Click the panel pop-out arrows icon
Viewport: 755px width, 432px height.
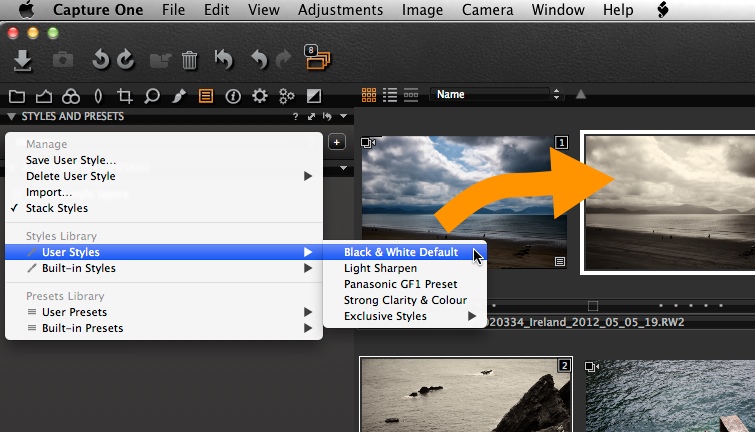(x=312, y=117)
